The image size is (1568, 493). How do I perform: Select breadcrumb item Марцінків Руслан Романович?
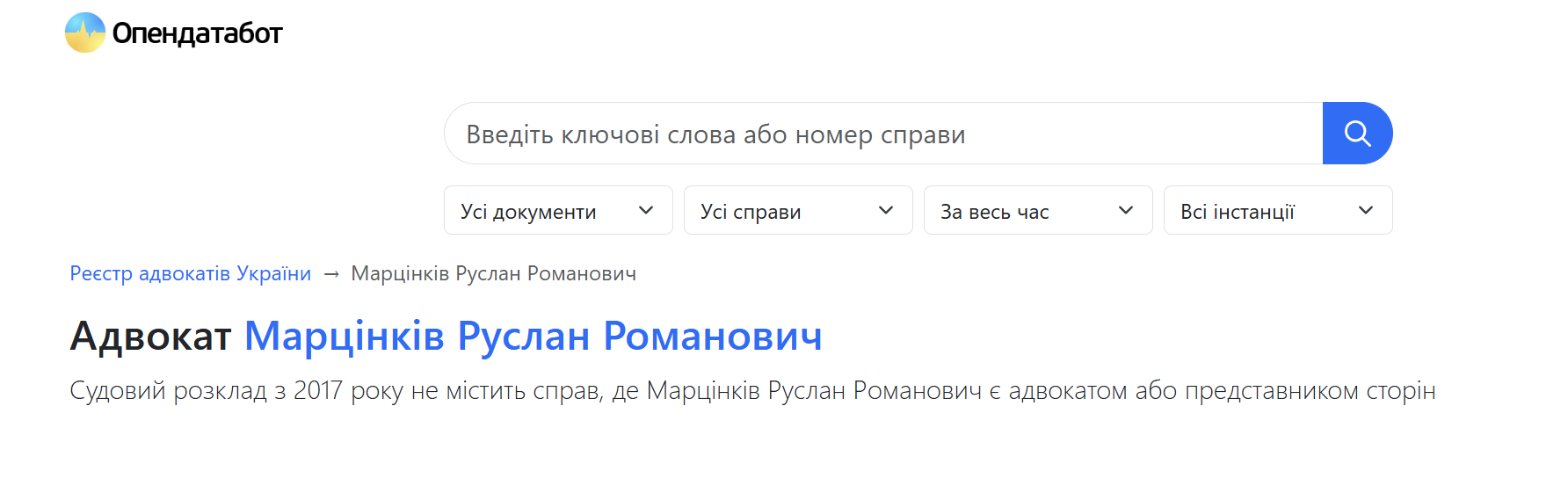click(494, 273)
